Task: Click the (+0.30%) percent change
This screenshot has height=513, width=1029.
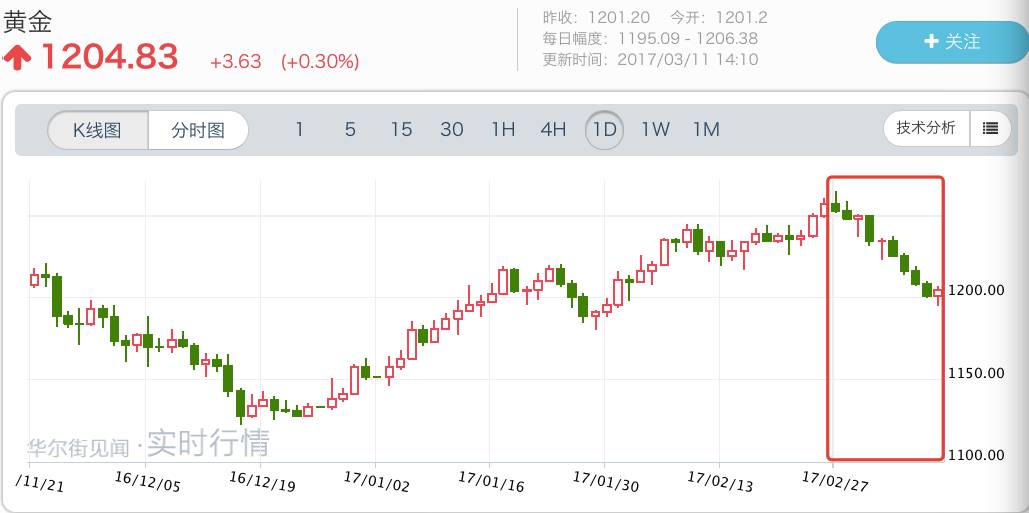Action: [320, 62]
